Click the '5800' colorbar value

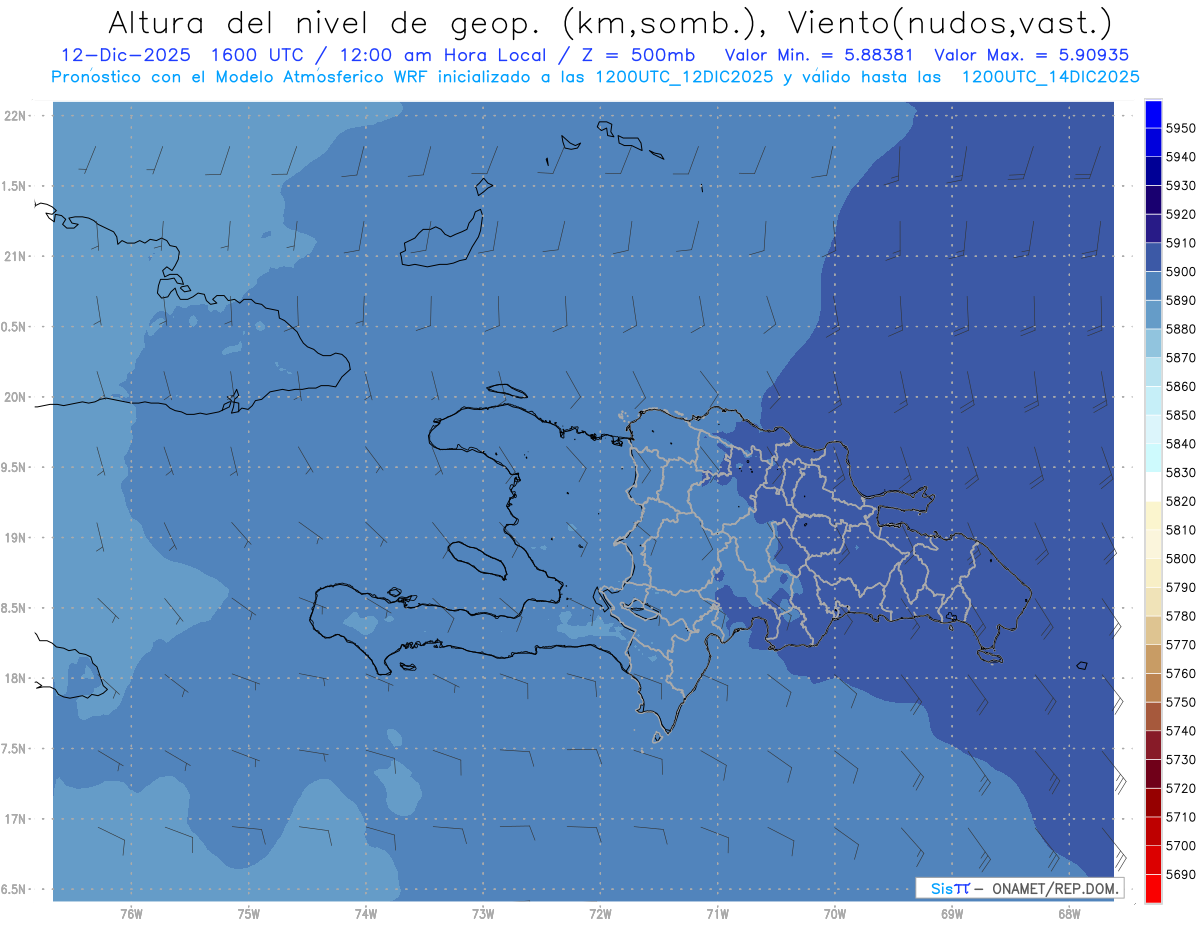click(x=1181, y=558)
